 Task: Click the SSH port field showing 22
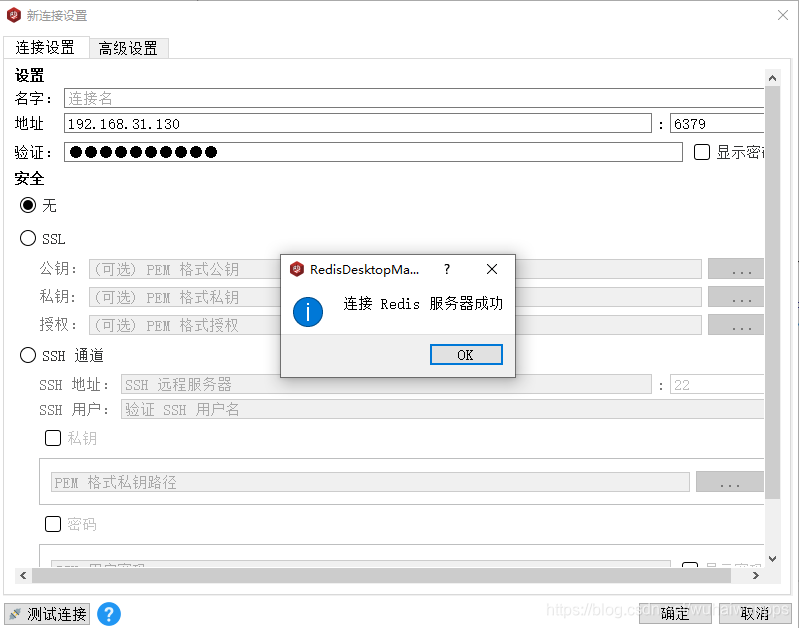pos(716,384)
